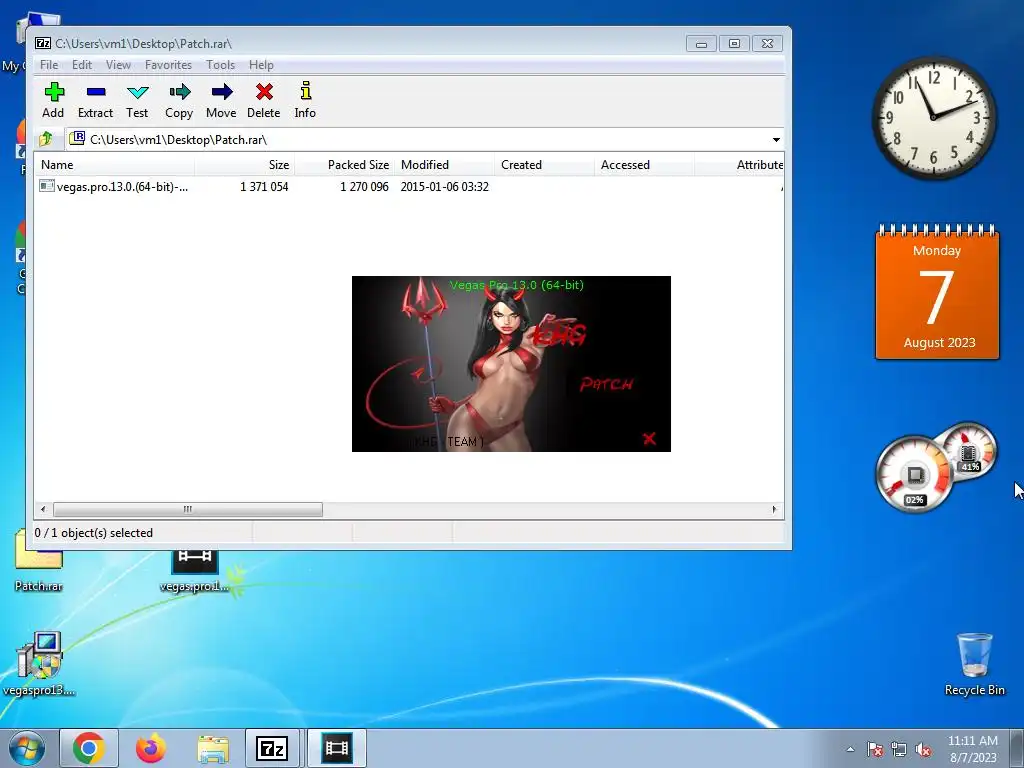Click modified date 2015-01-06 03:32
This screenshot has width=1024, height=768.
click(445, 186)
